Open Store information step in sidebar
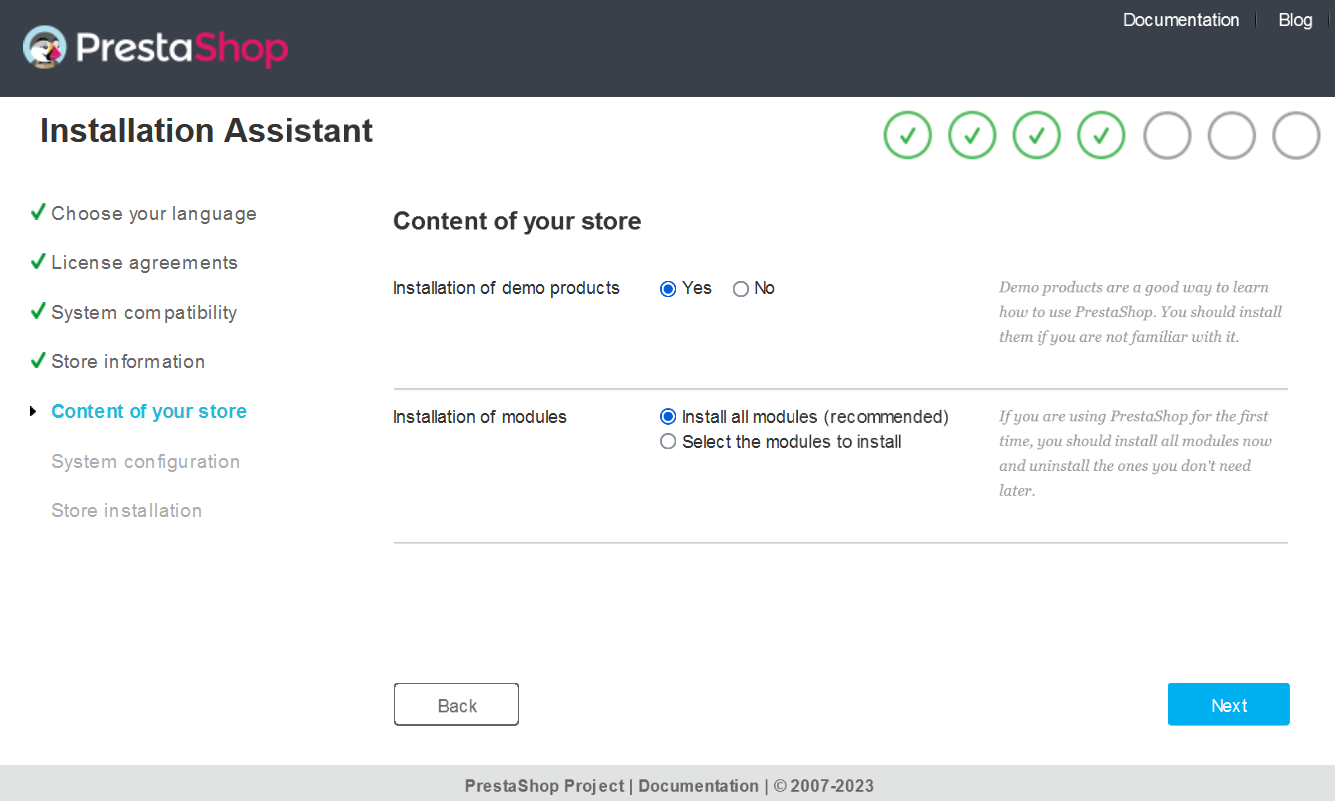The height and width of the screenshot is (801, 1335). point(128,362)
